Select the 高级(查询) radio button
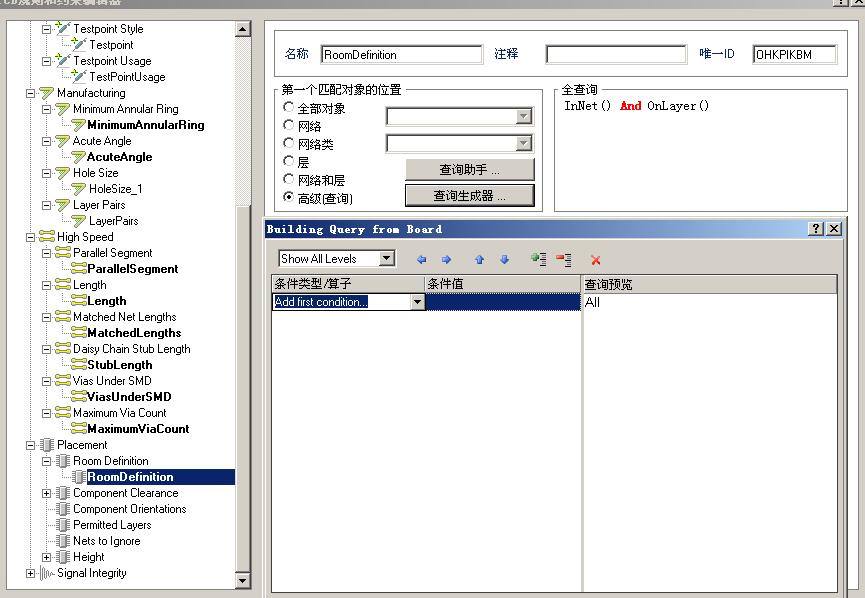This screenshot has width=865, height=598. [x=288, y=196]
